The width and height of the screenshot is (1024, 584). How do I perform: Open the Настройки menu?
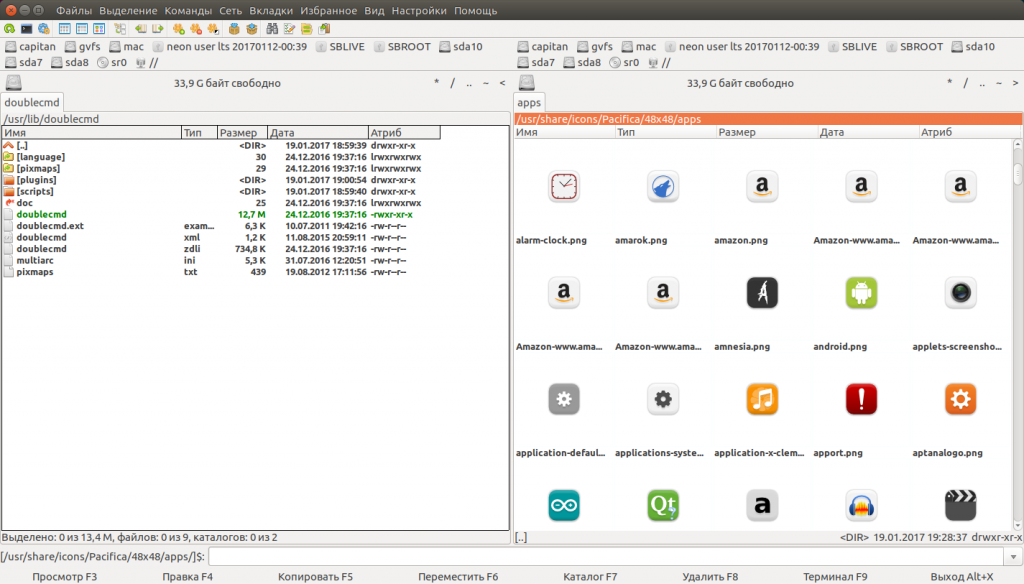419,10
